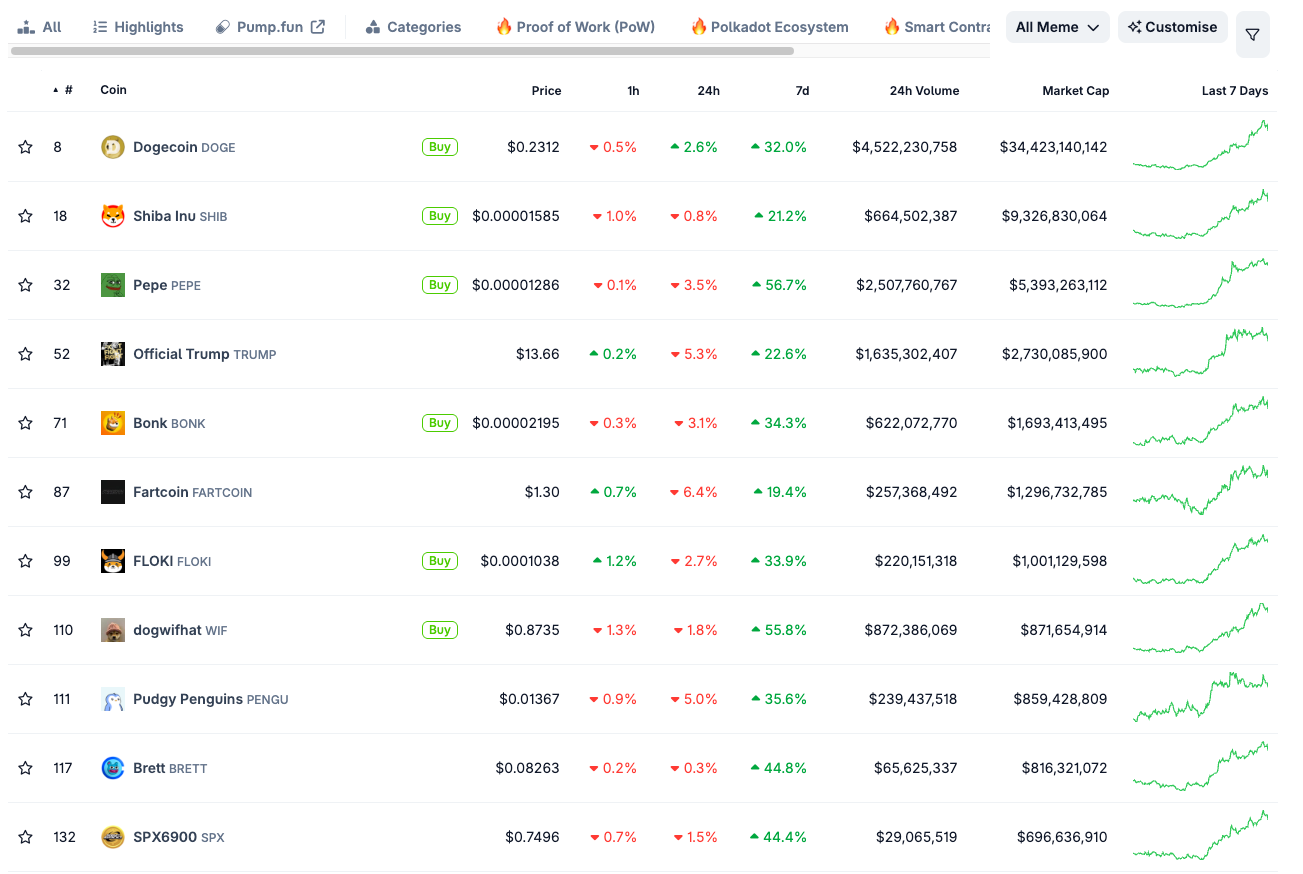The height and width of the screenshot is (874, 1303).
Task: Favorite Fartcoin using its star
Action: pos(25,492)
